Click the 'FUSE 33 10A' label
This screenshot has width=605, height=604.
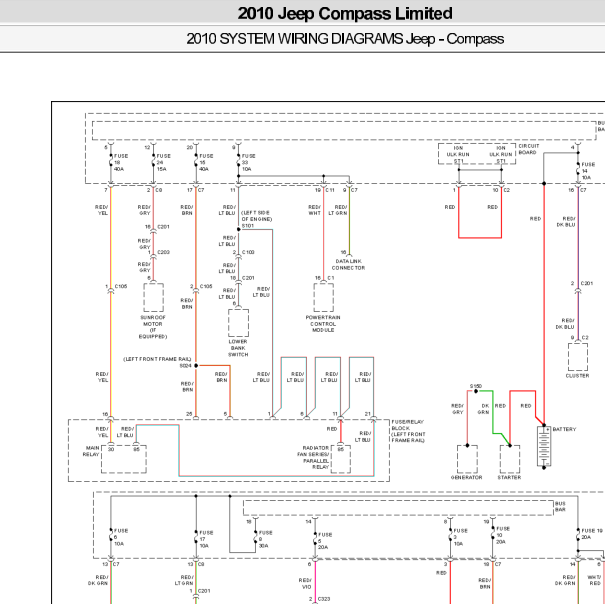click(248, 162)
